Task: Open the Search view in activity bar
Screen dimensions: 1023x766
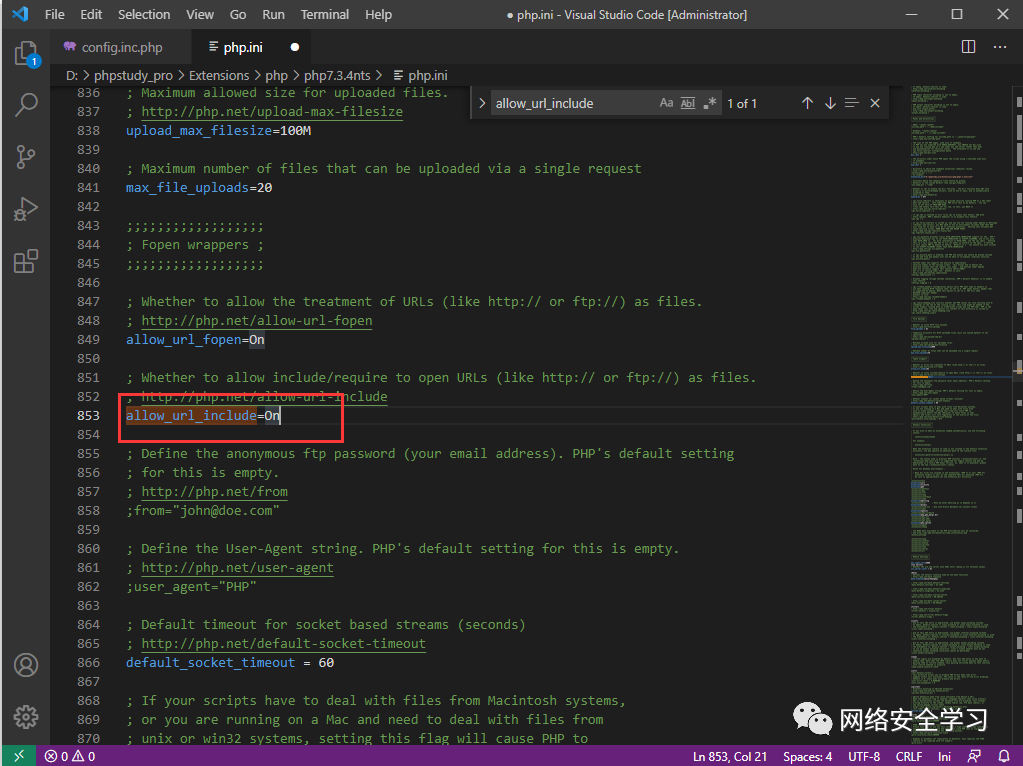Action: click(x=26, y=104)
